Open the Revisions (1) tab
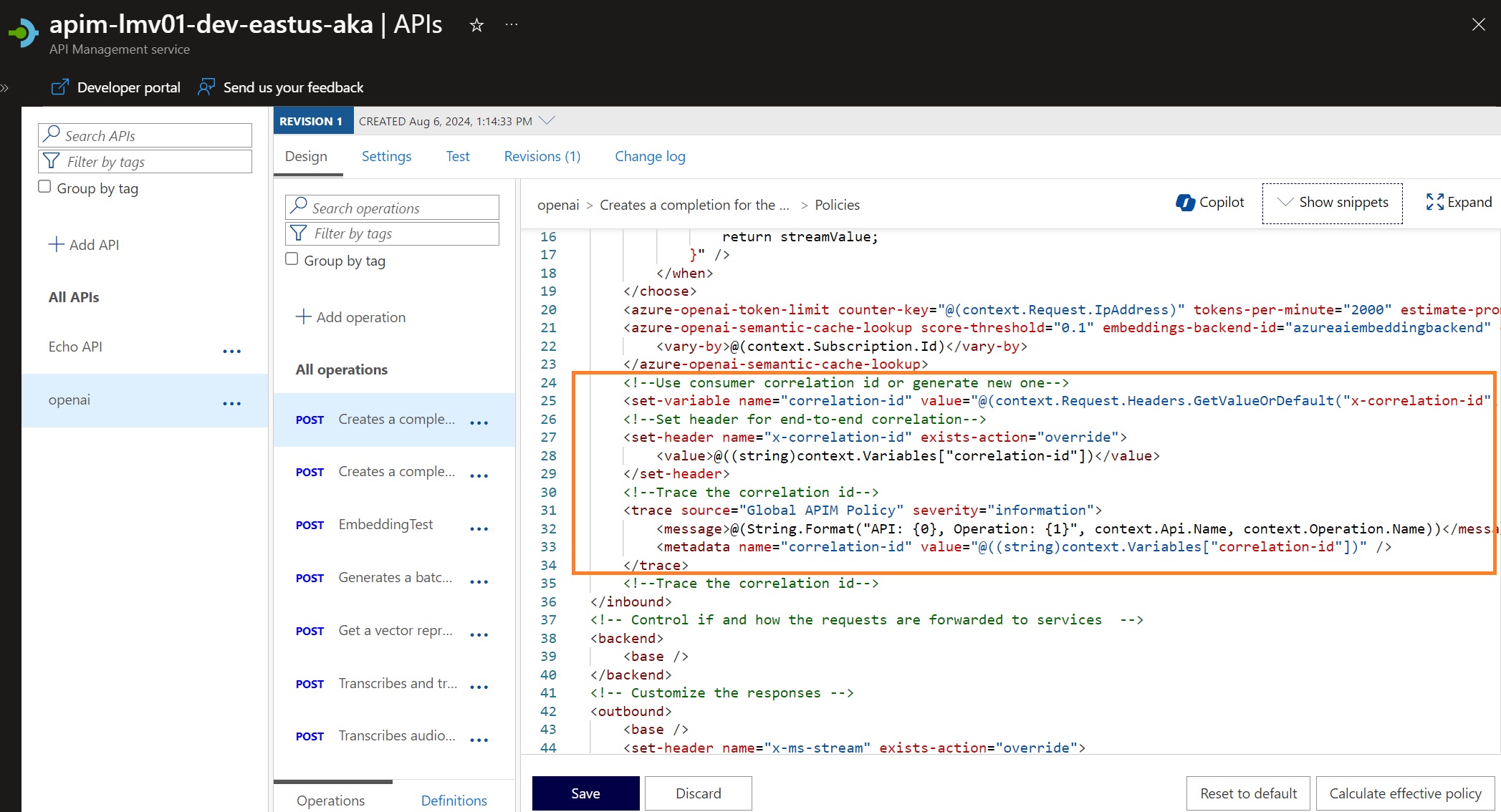Image resolution: width=1501 pixels, height=812 pixels. [542, 156]
